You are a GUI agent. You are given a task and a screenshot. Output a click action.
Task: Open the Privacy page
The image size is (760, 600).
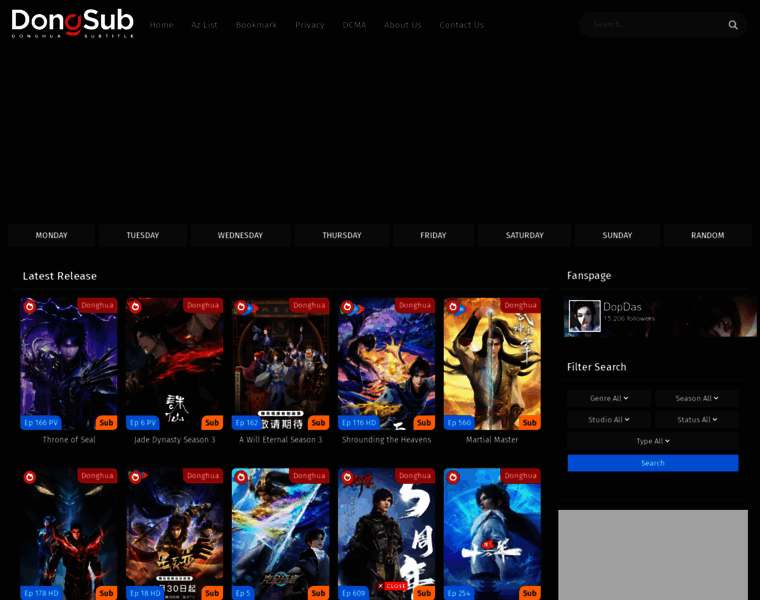click(310, 25)
